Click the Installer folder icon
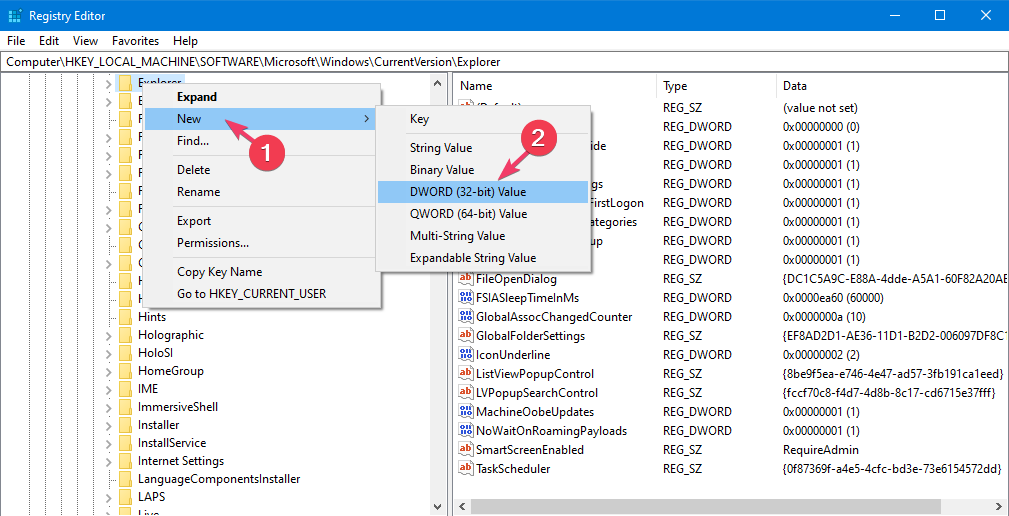 (125, 425)
